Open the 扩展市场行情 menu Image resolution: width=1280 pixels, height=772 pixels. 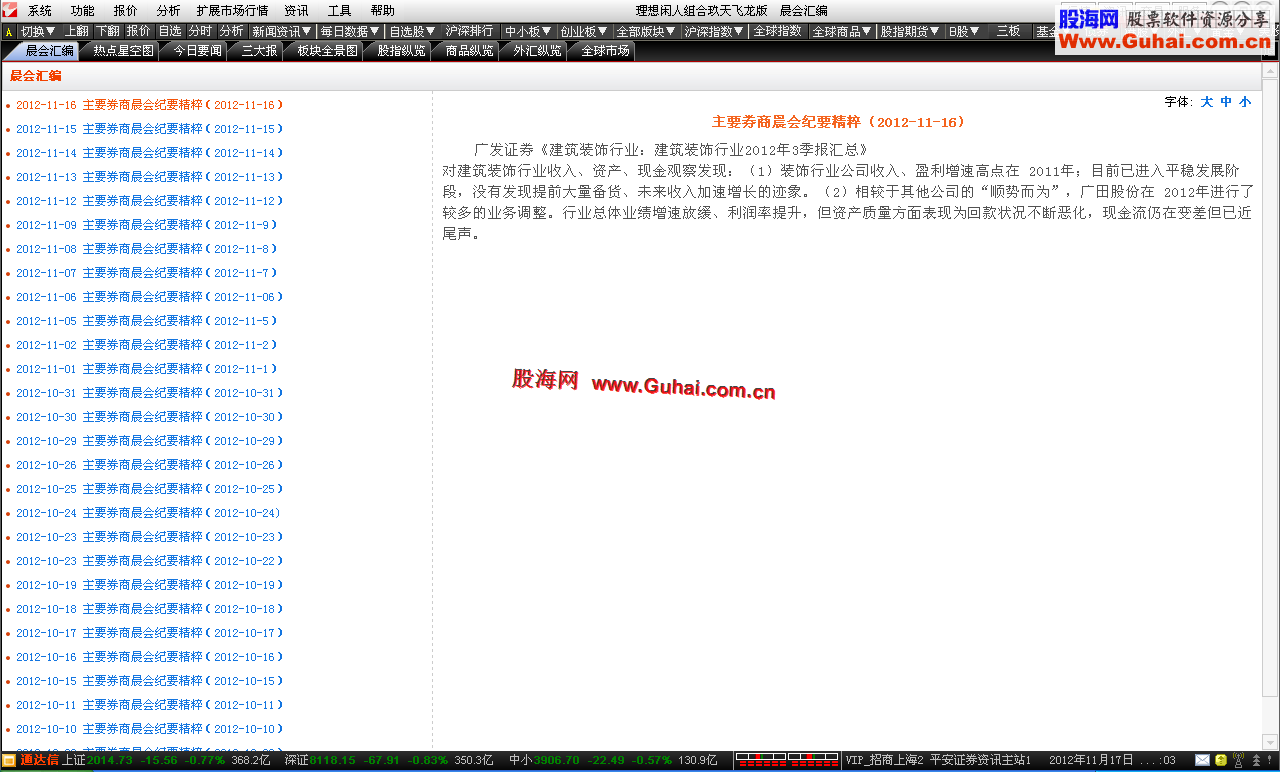pyautogui.click(x=232, y=10)
